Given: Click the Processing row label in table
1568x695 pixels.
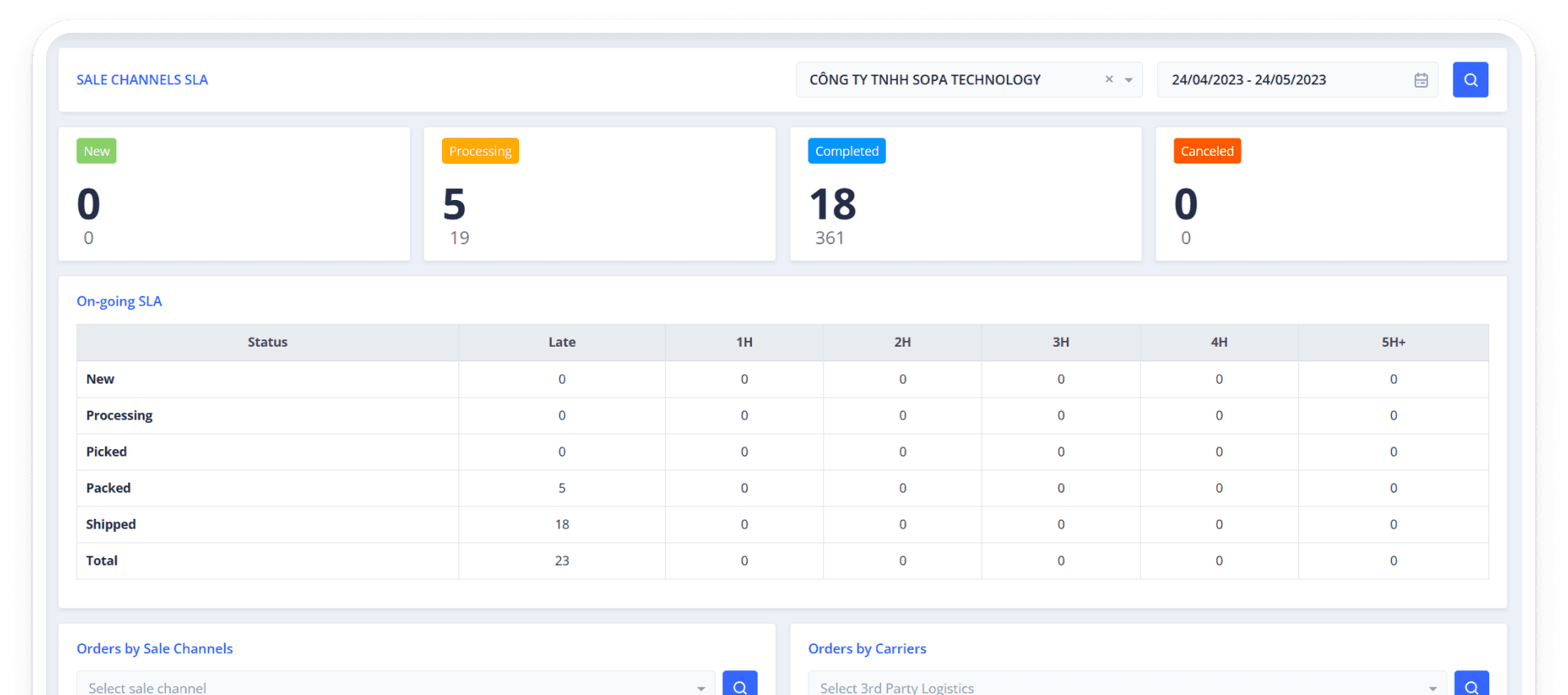Looking at the screenshot, I should (119, 416).
